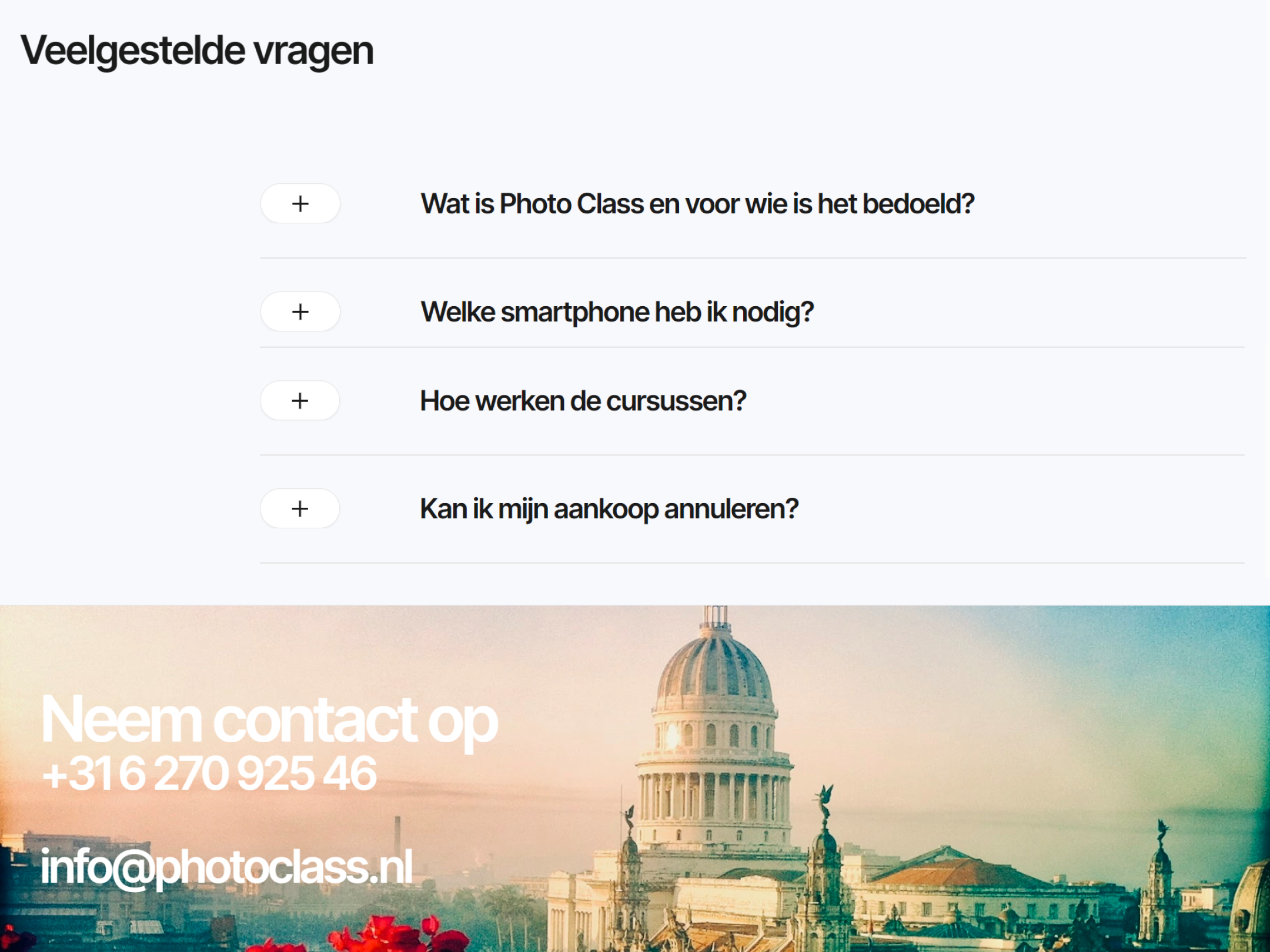Click the 'Veelgestelde vragen' heading

point(197,51)
